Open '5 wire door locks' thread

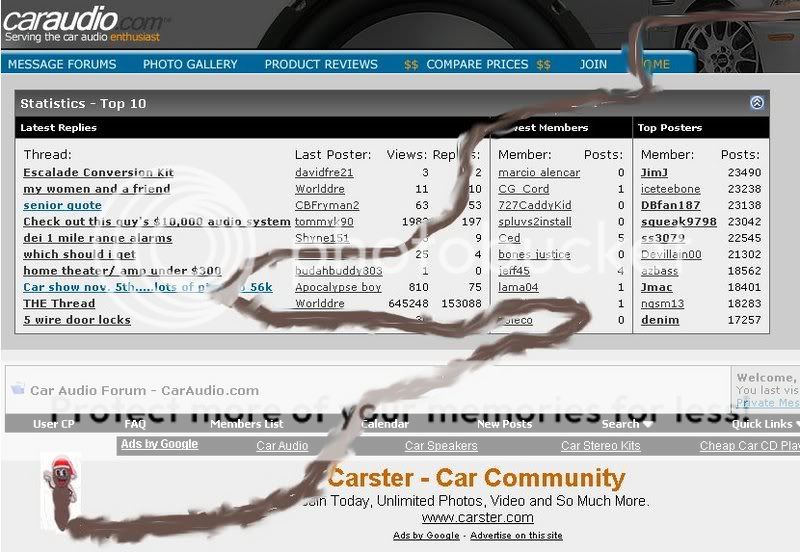click(77, 320)
